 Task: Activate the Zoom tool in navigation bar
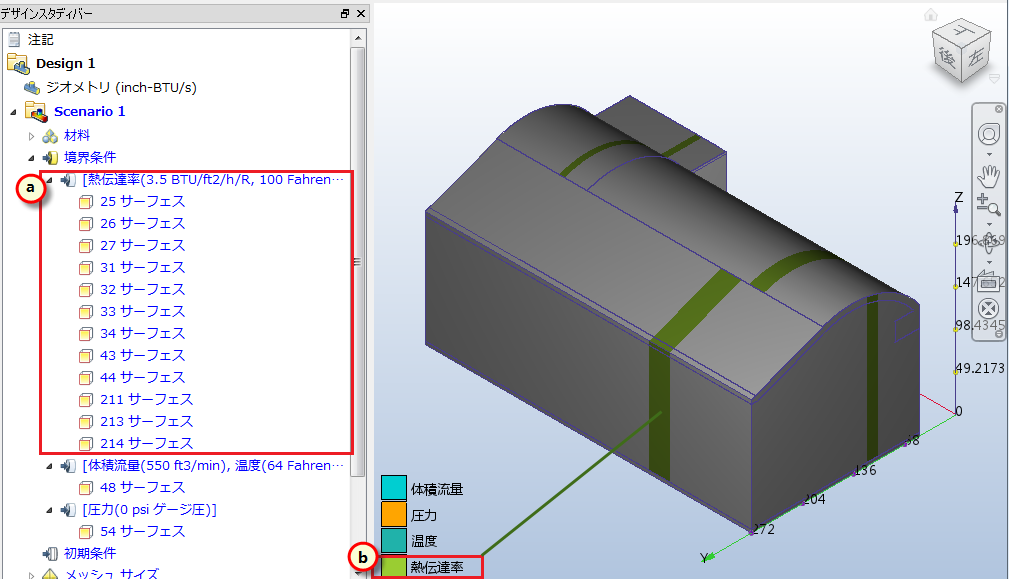[x=988, y=205]
